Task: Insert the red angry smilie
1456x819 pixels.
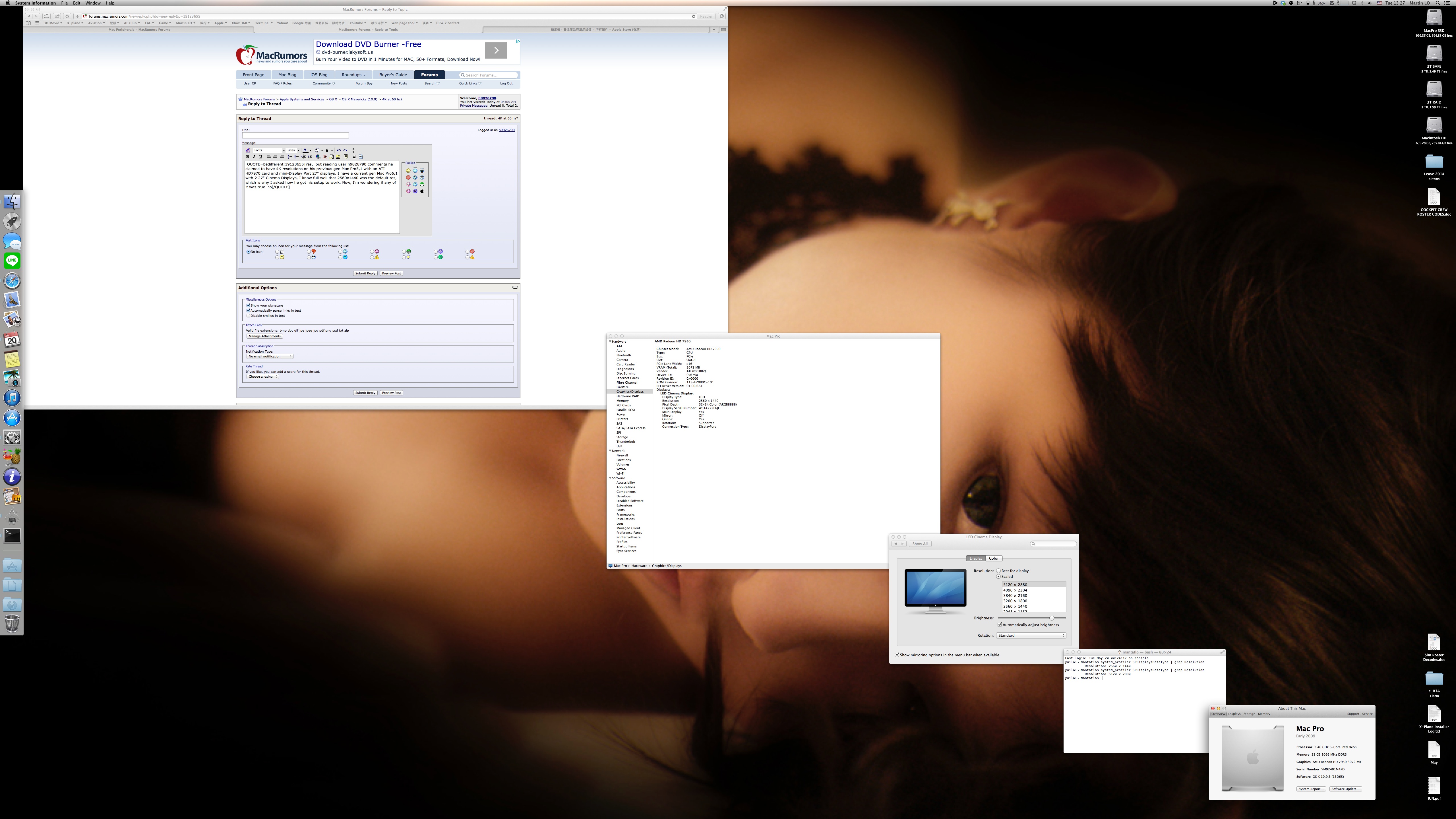Action: [x=409, y=177]
